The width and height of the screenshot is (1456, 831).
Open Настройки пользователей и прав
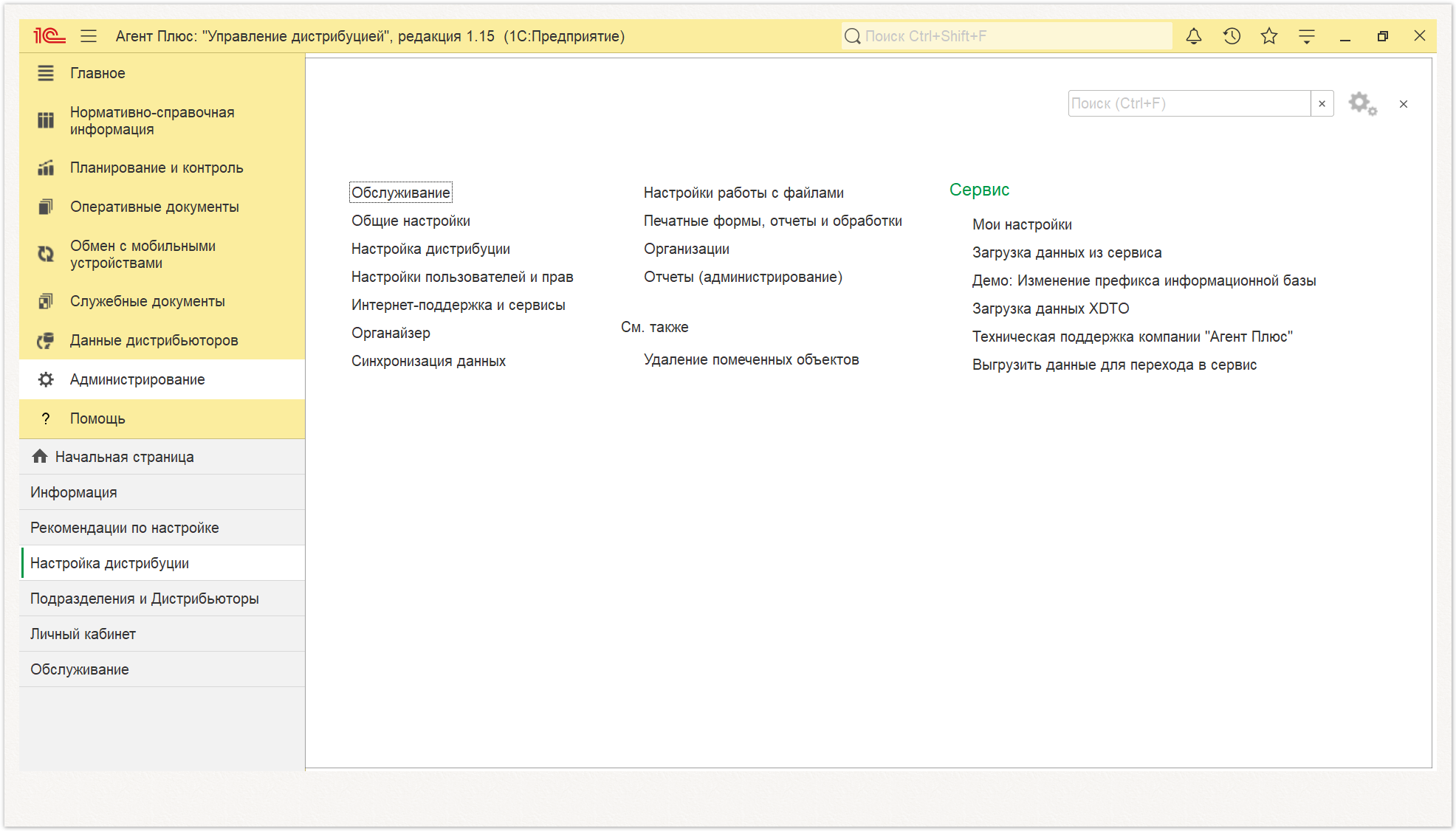462,277
